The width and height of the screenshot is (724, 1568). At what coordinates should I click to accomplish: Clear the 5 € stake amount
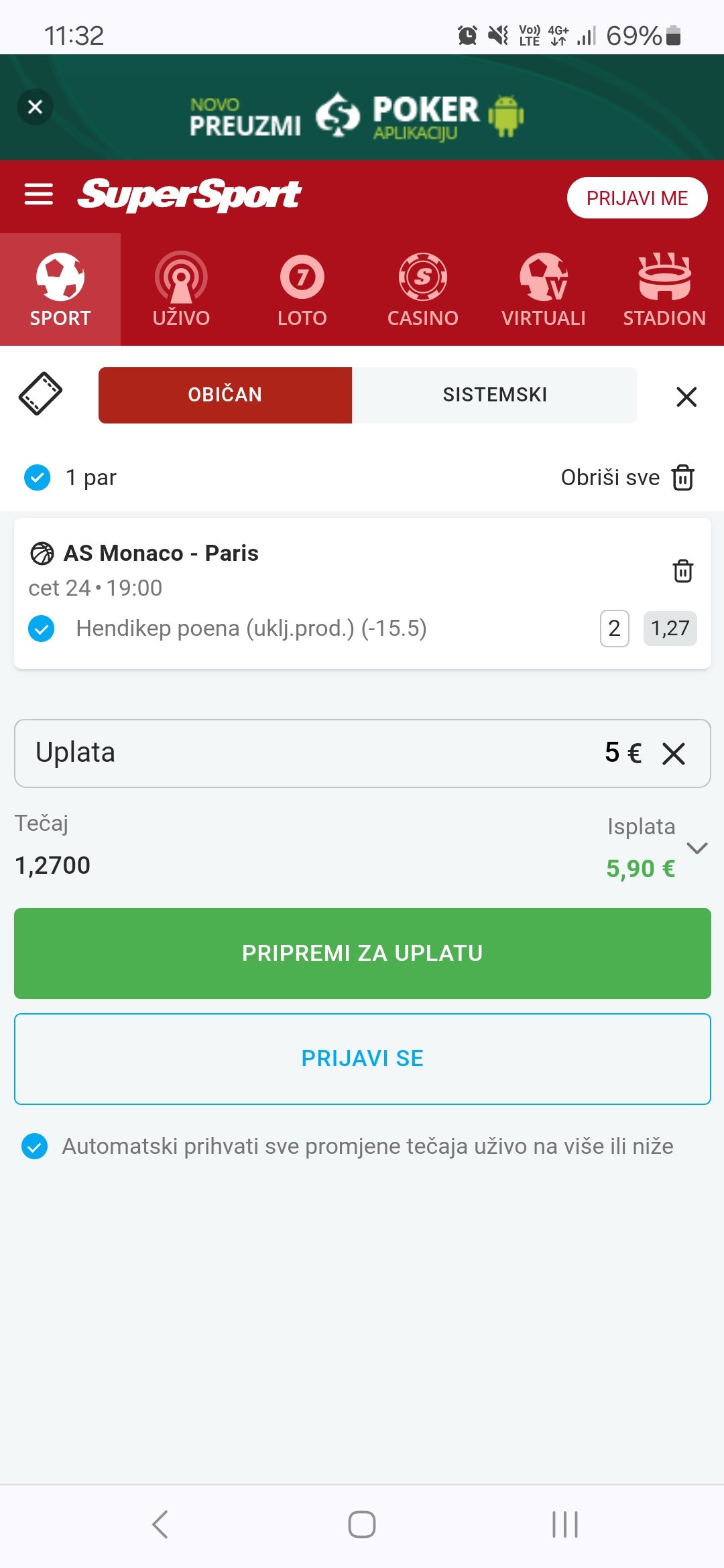674,753
